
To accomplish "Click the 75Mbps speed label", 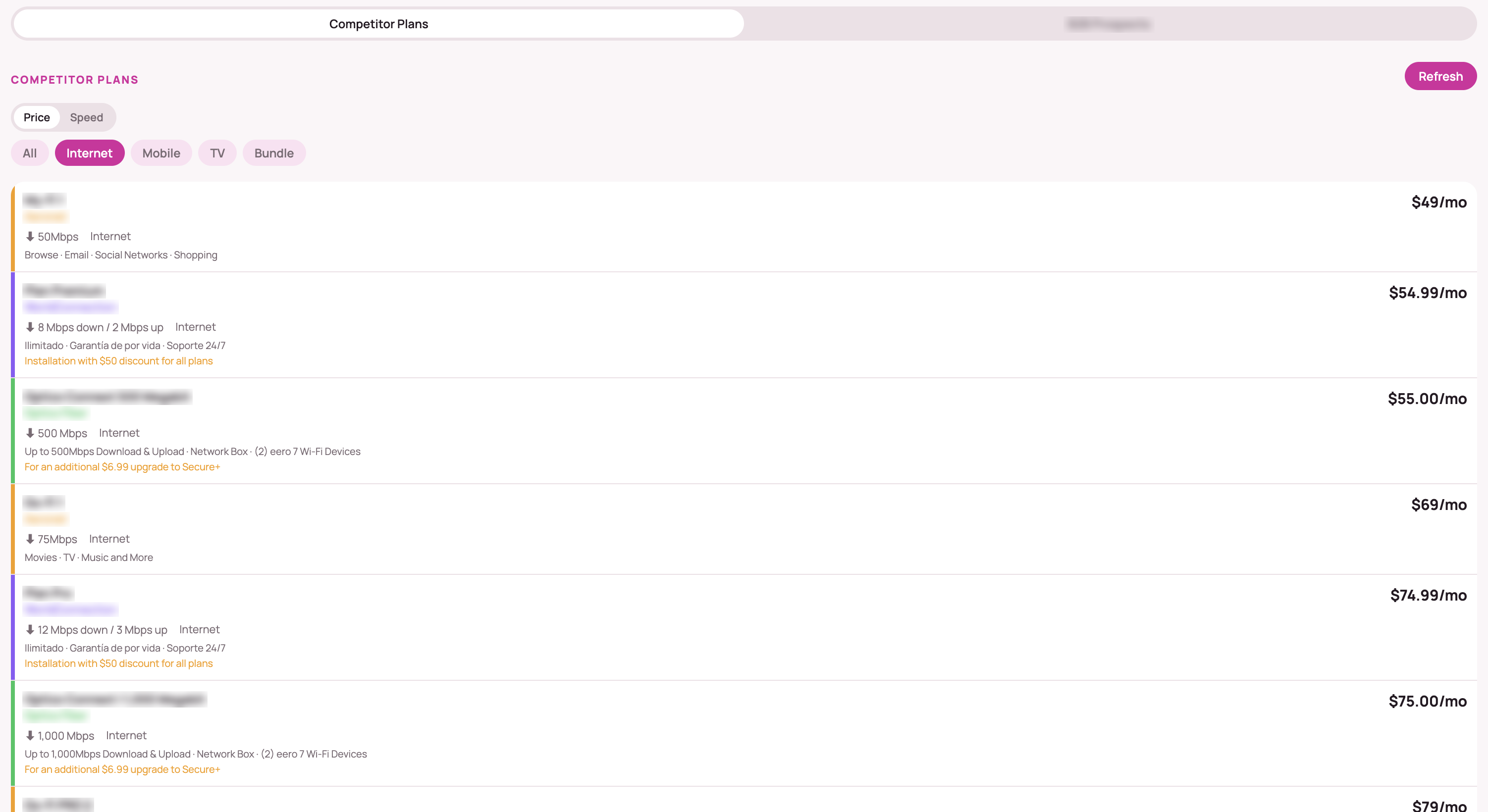I will tap(57, 539).
